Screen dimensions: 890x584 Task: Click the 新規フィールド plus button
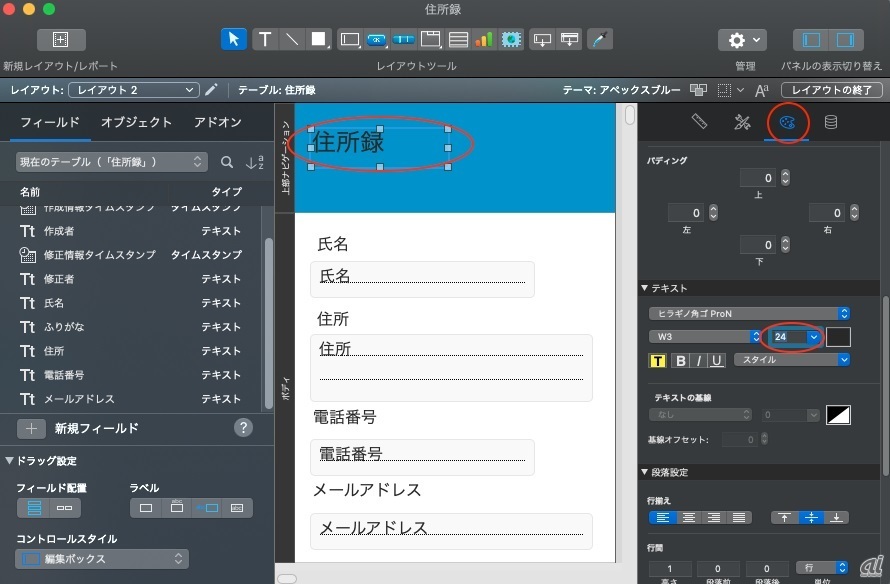[x=32, y=428]
